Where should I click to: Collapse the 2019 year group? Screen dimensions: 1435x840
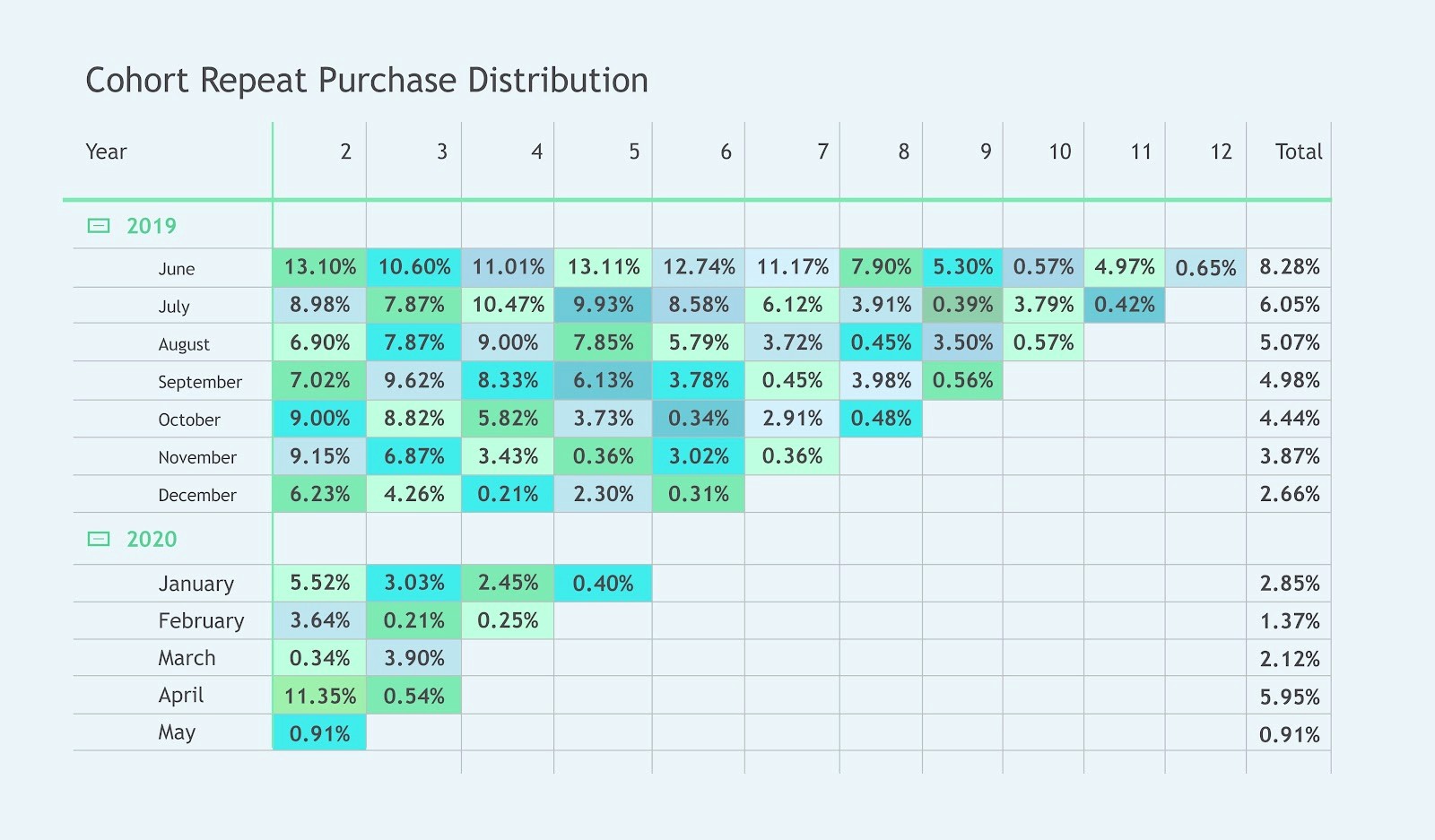click(x=98, y=226)
